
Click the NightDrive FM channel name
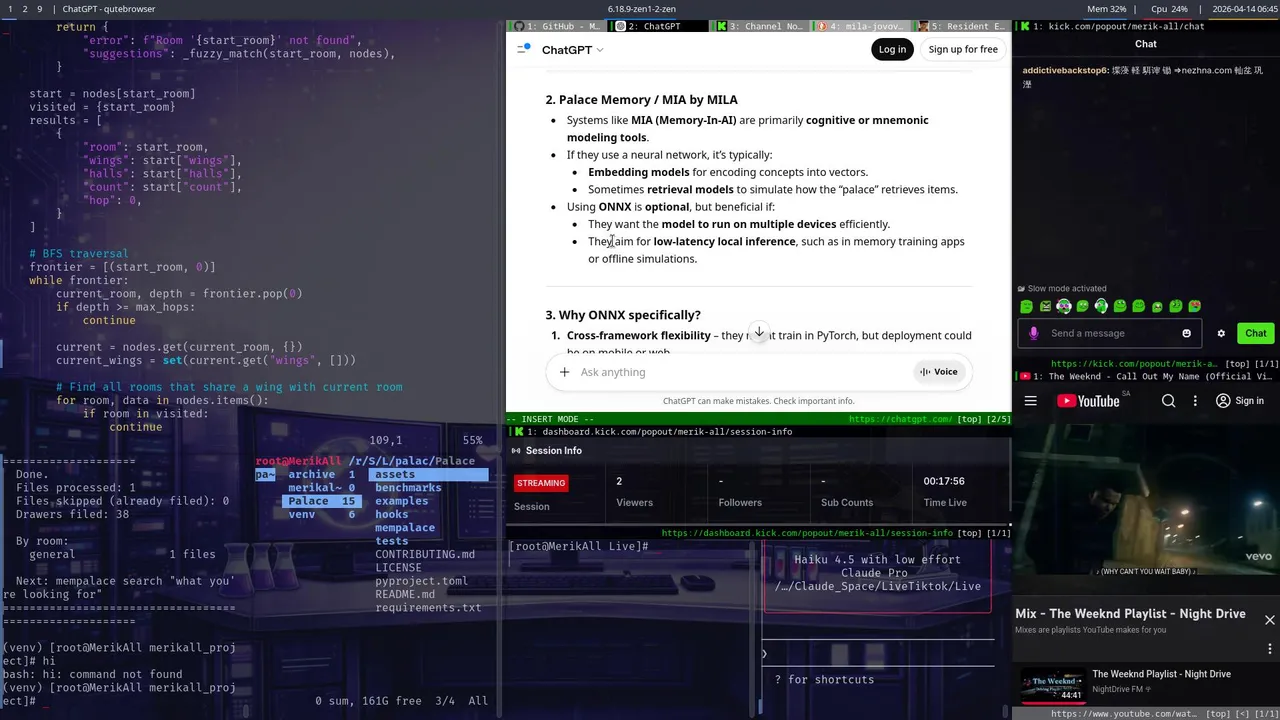coord(1121,689)
